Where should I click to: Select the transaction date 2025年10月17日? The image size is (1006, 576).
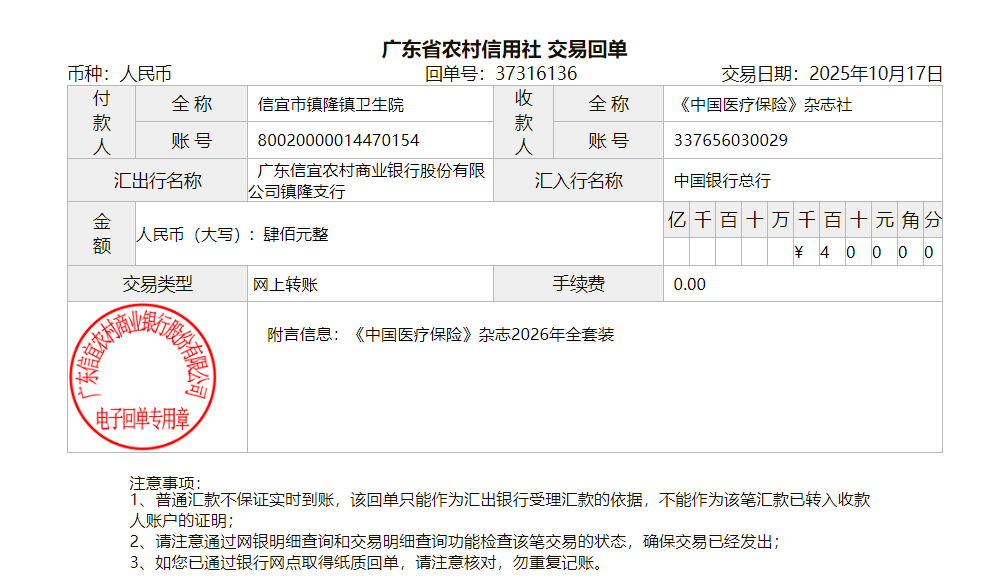(x=875, y=73)
